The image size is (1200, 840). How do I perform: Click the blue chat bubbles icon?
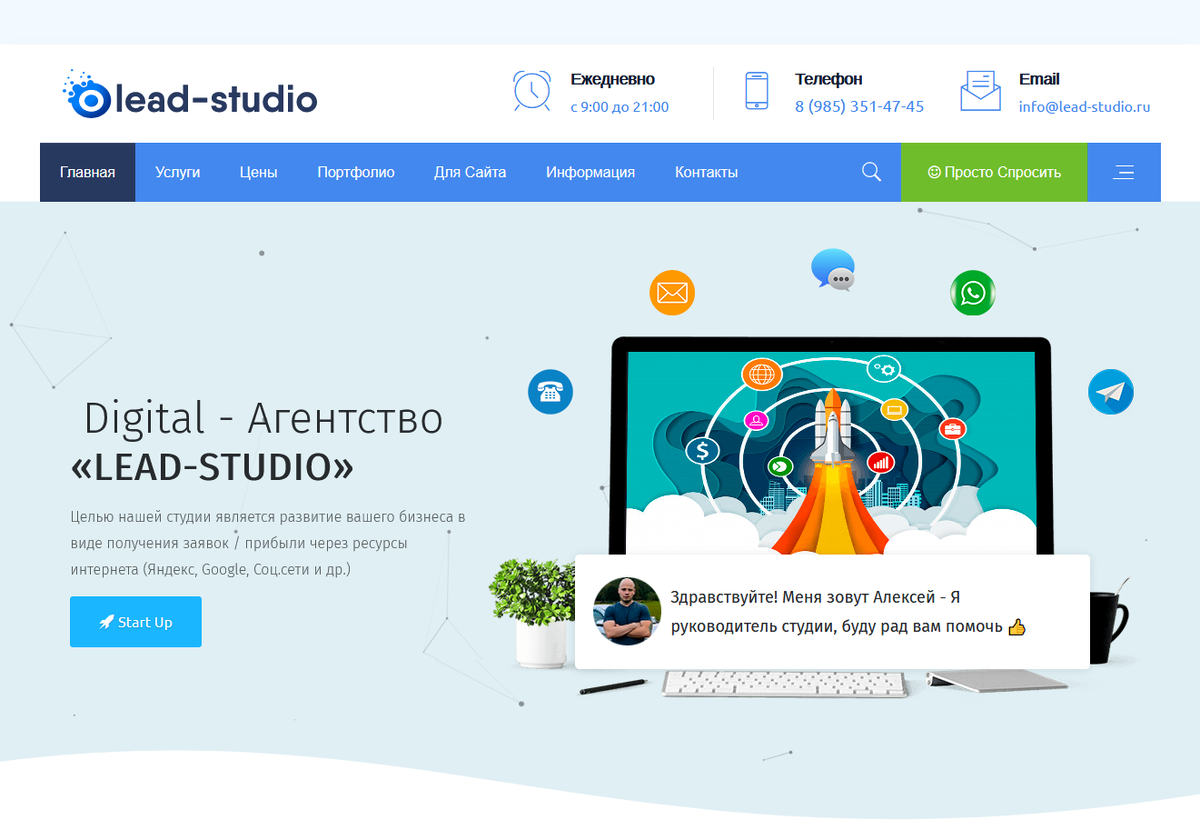click(833, 269)
